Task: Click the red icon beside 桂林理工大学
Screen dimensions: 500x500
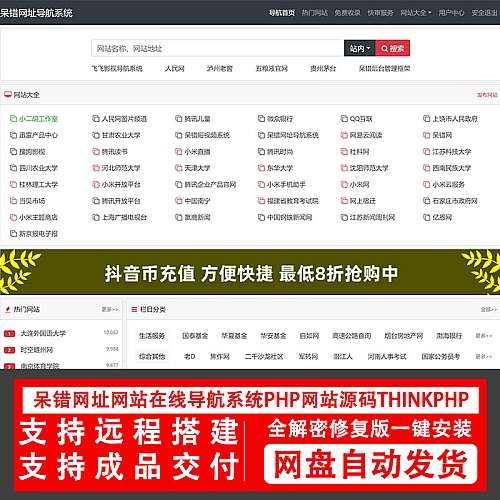Action: click(x=13, y=184)
